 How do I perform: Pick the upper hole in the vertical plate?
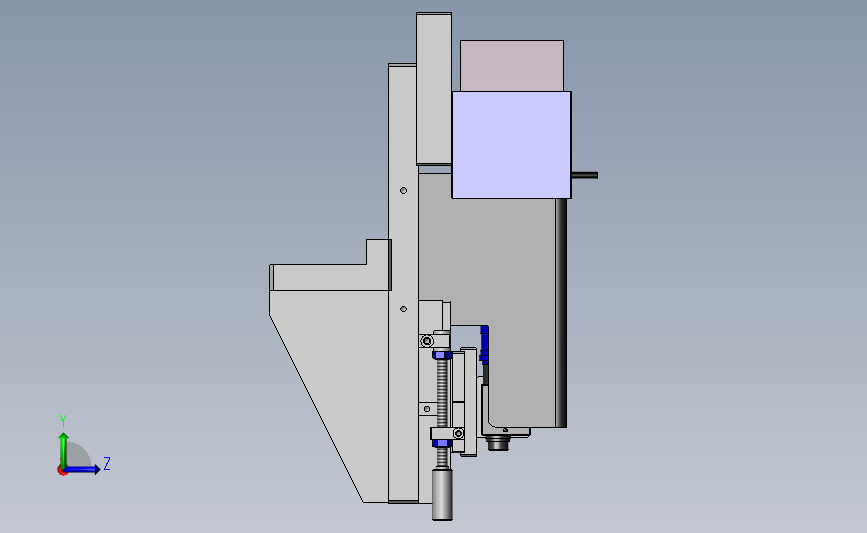404,190
